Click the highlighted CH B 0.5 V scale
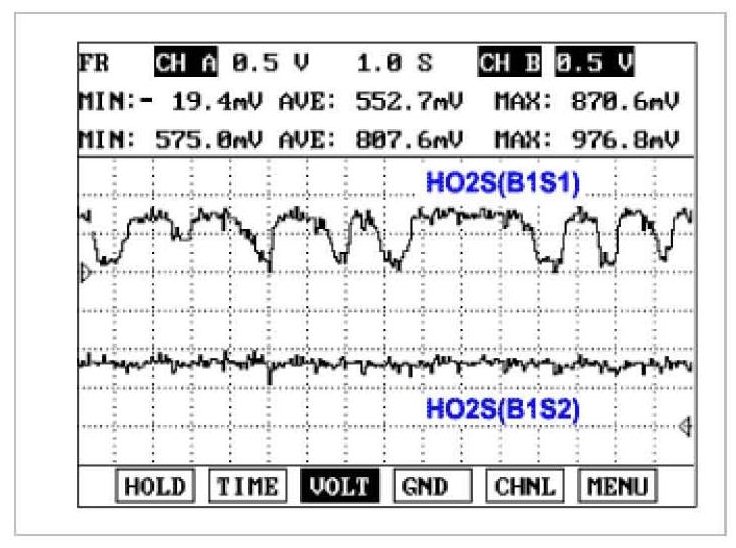Viewport: 736px width, 548px height. (597, 64)
